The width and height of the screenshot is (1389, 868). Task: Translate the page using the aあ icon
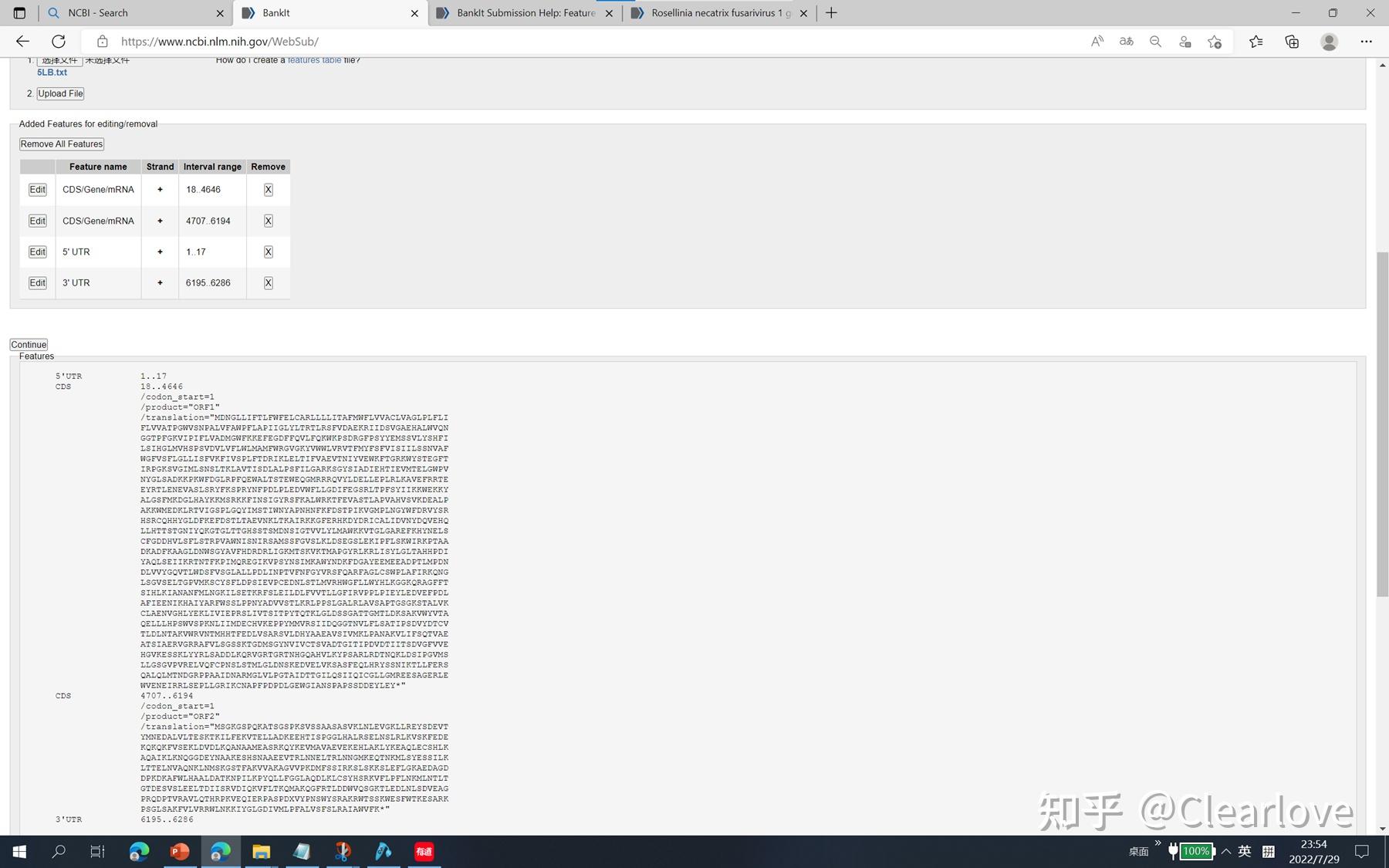1126,41
